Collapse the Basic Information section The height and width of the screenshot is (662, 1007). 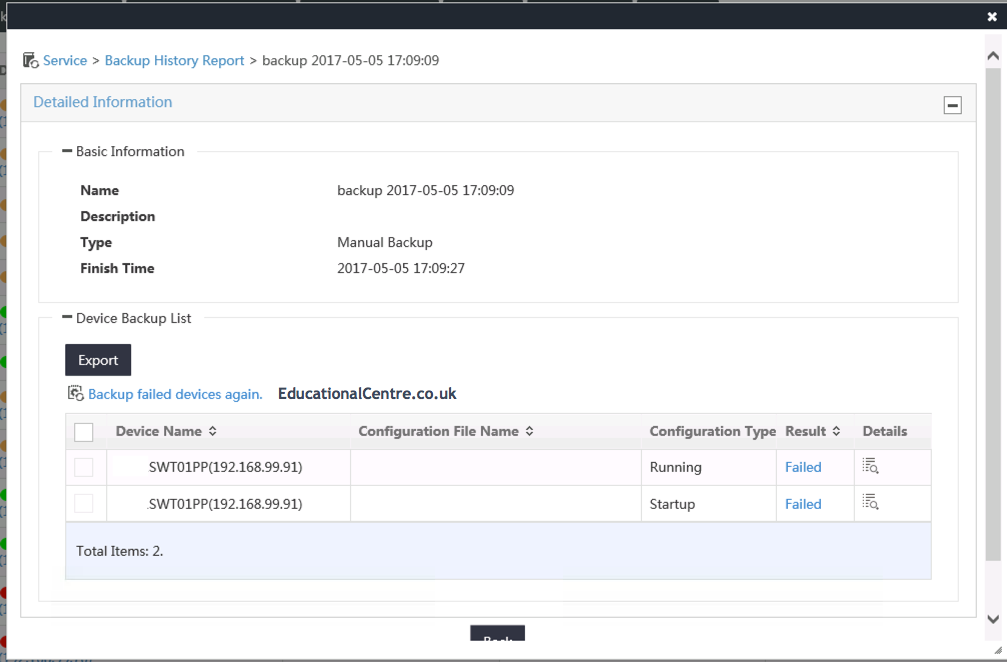67,152
